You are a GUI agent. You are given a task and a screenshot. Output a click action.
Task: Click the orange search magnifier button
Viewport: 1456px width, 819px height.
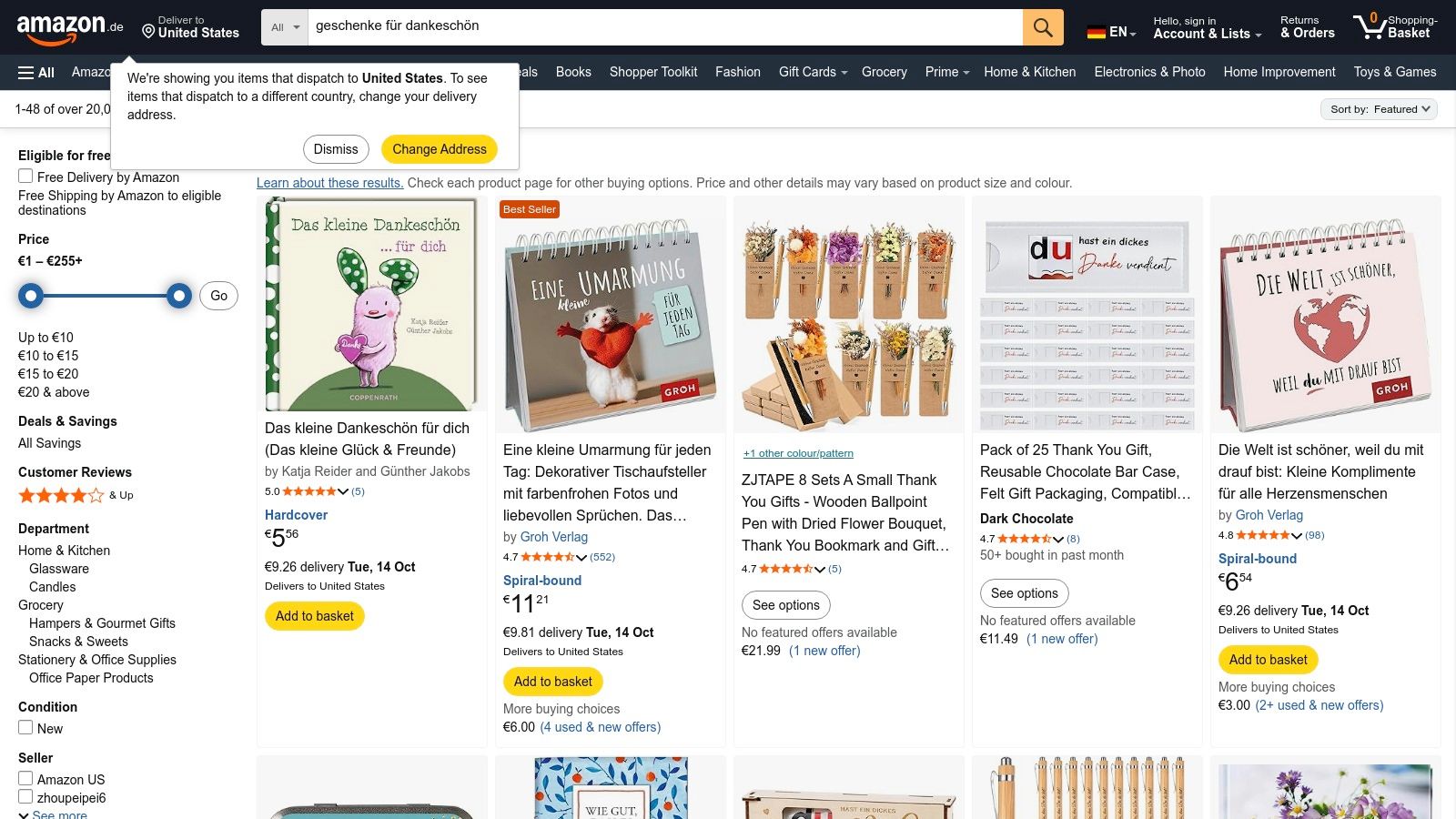[x=1043, y=27]
